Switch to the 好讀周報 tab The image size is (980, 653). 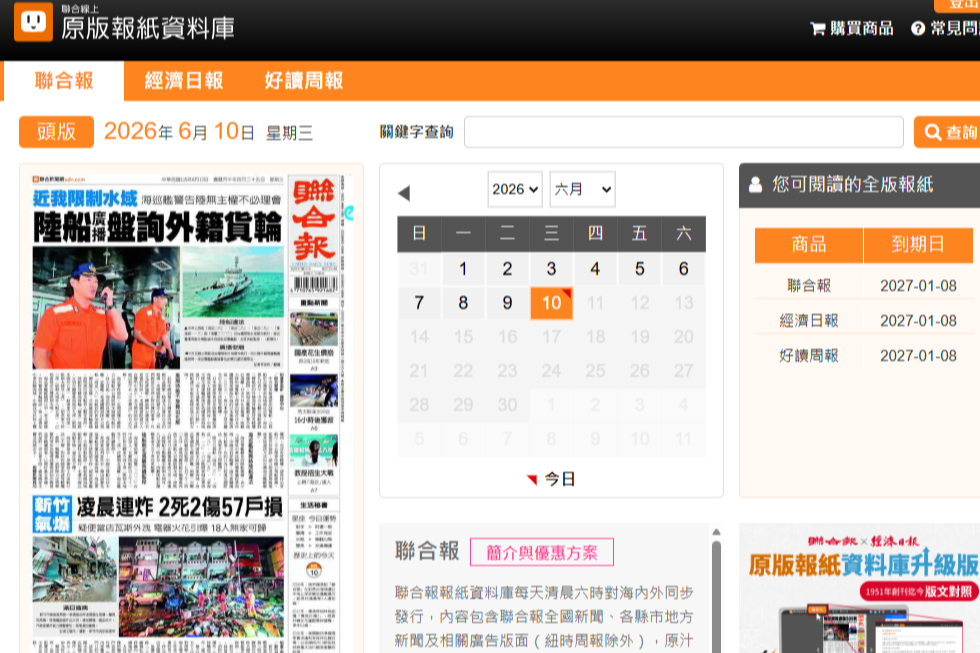pos(304,81)
